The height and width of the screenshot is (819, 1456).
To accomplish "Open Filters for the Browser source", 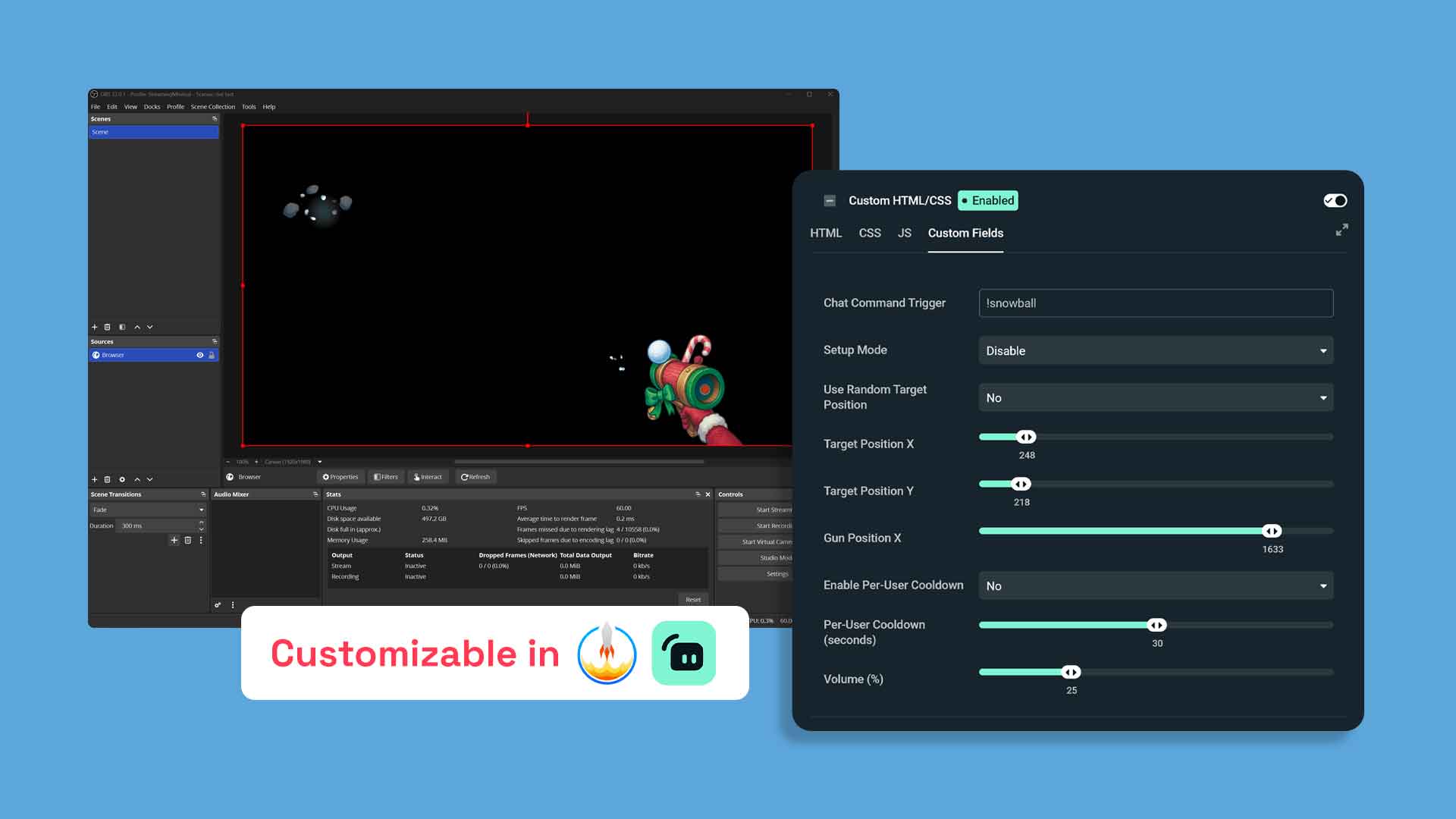I will pos(387,477).
